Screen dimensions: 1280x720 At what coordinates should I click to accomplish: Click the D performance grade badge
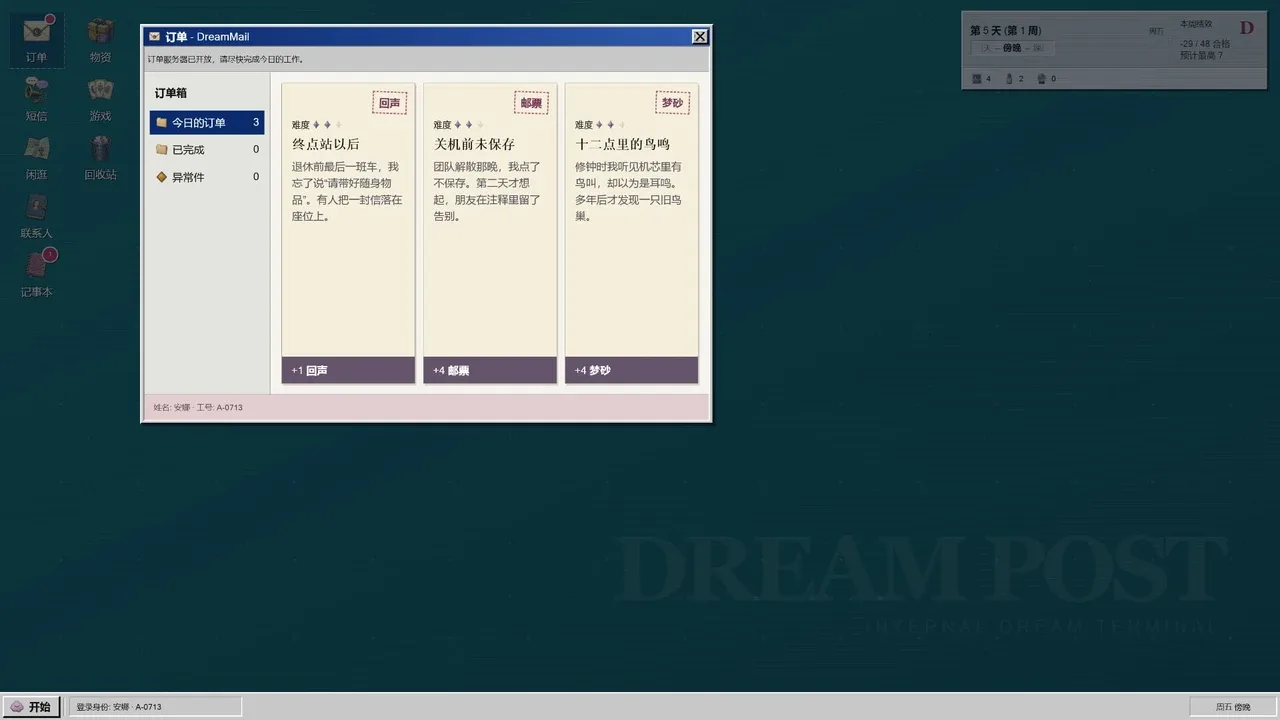(1247, 28)
